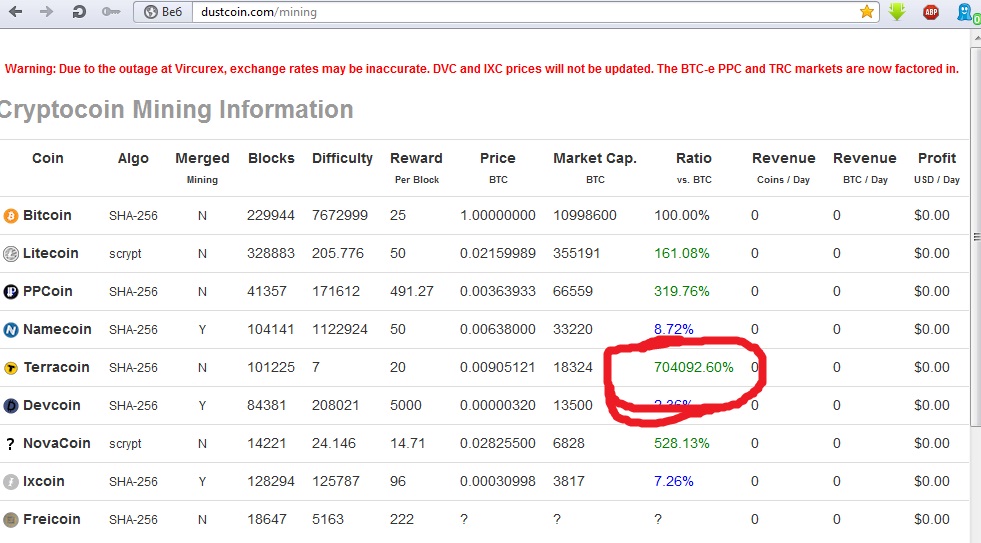
Task: Click the NovaCoin question mark icon
Action: [x=10, y=444]
